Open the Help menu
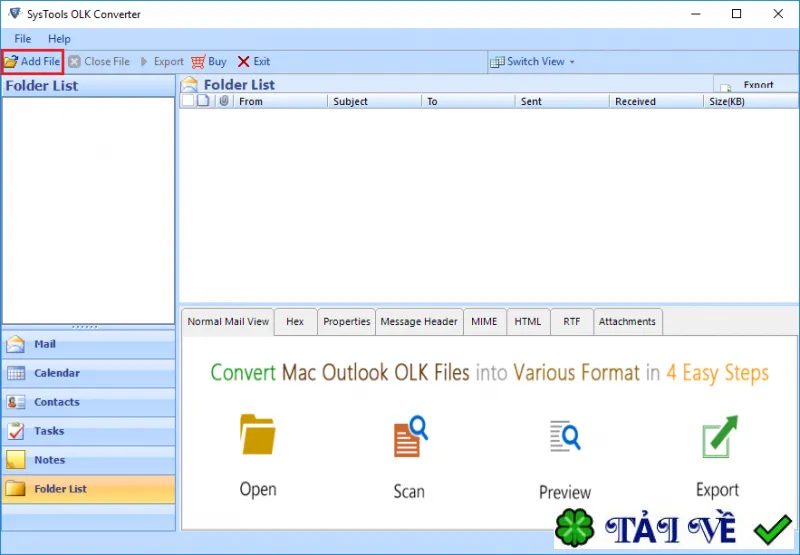Viewport: 800px width, 555px height. point(59,39)
